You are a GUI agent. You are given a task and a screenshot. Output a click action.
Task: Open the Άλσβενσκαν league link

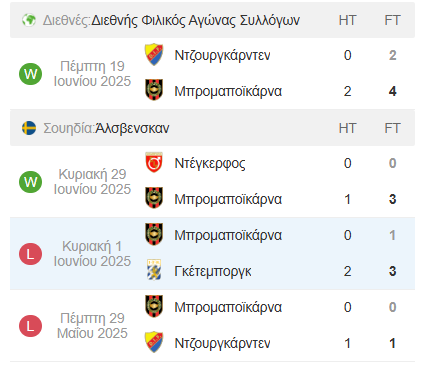132,128
